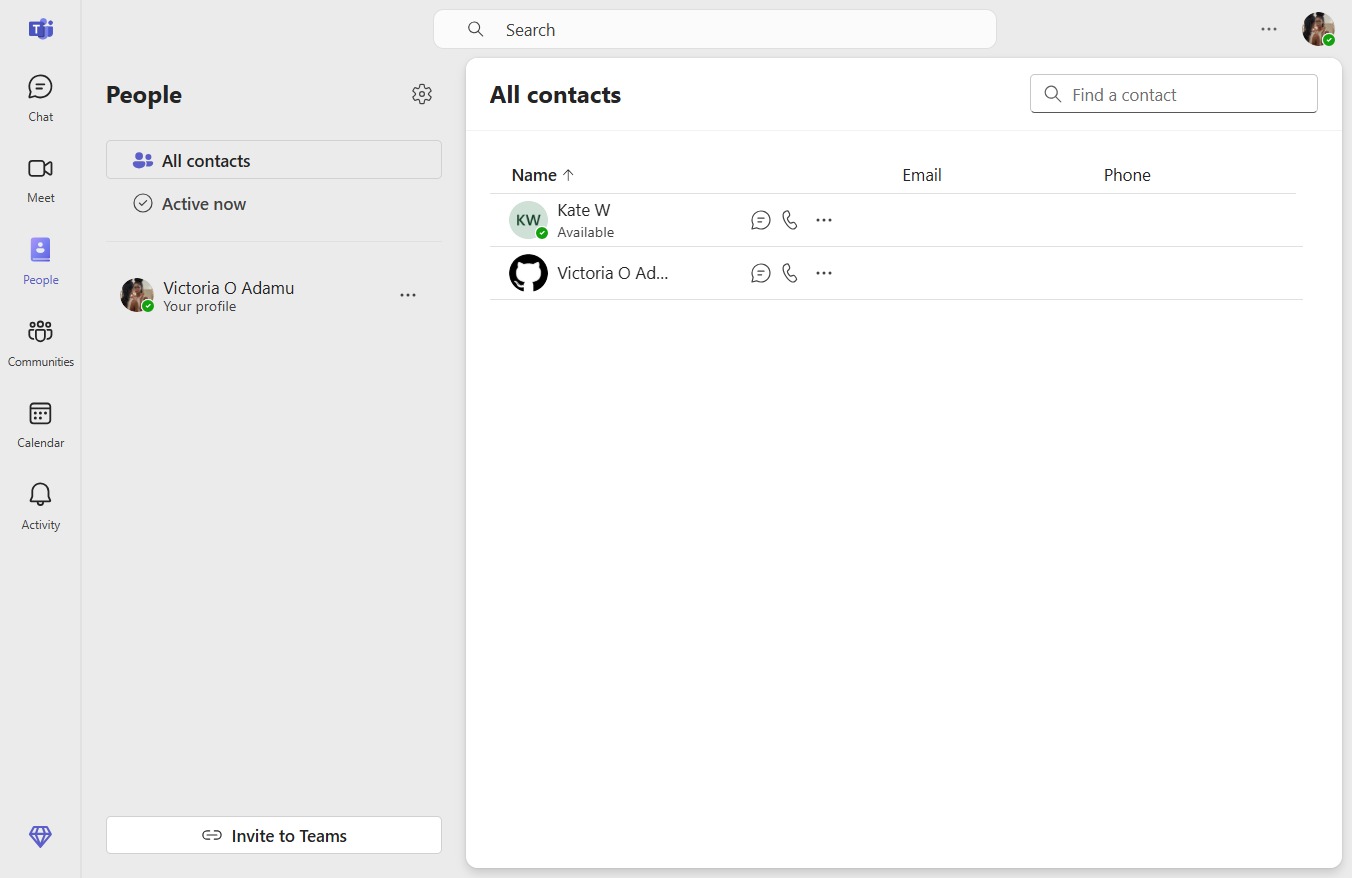Screen dimensions: 1352x878
Task: Click the Phone column header
Action: click(x=1127, y=175)
